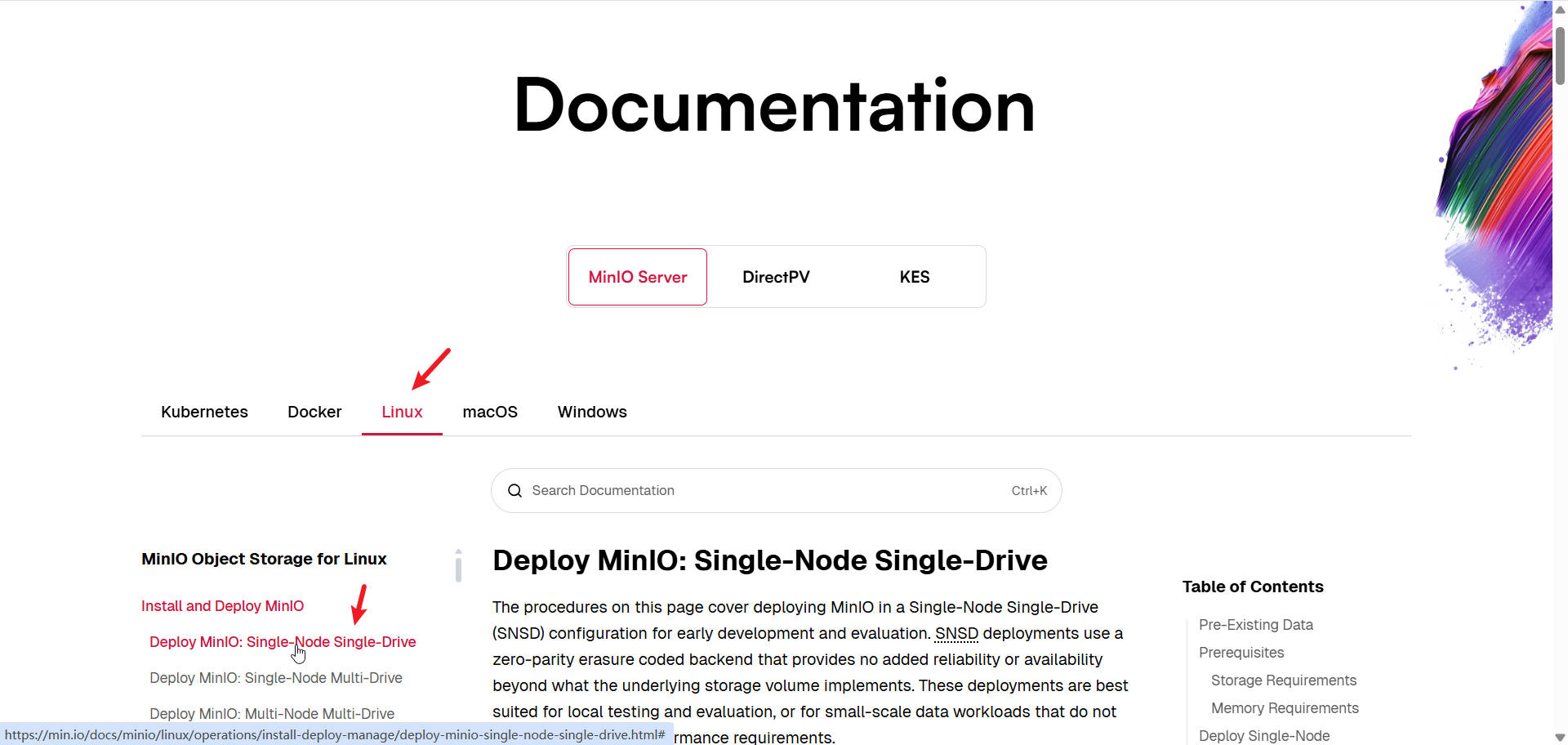Click the Ctrl+K shortcut hint

pos(1029,491)
